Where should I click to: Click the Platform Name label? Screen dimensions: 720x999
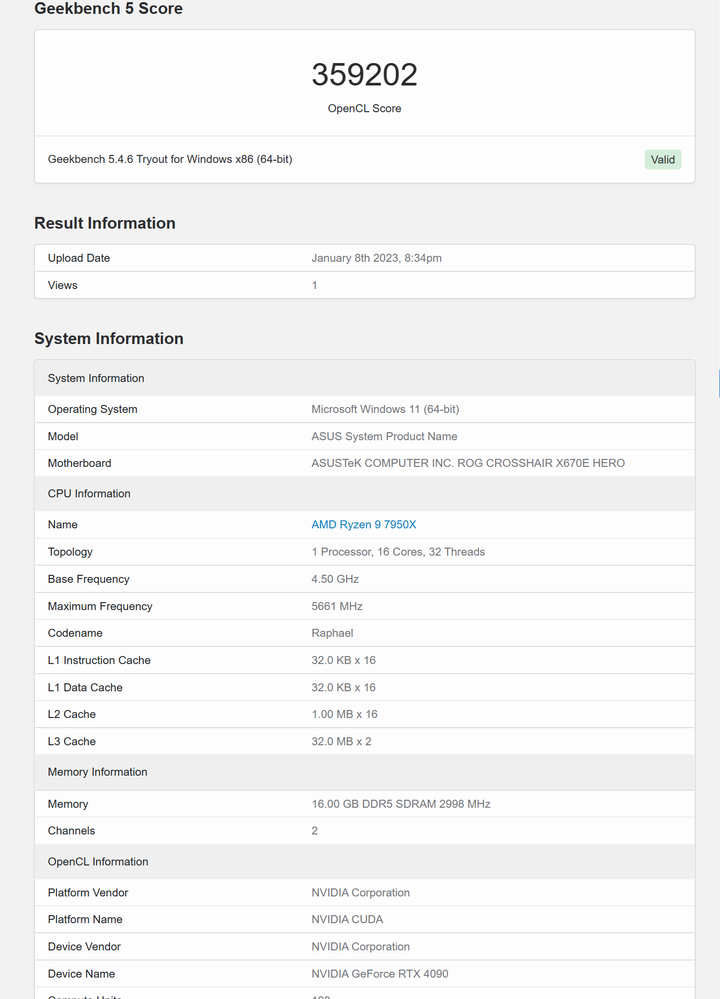coord(85,919)
